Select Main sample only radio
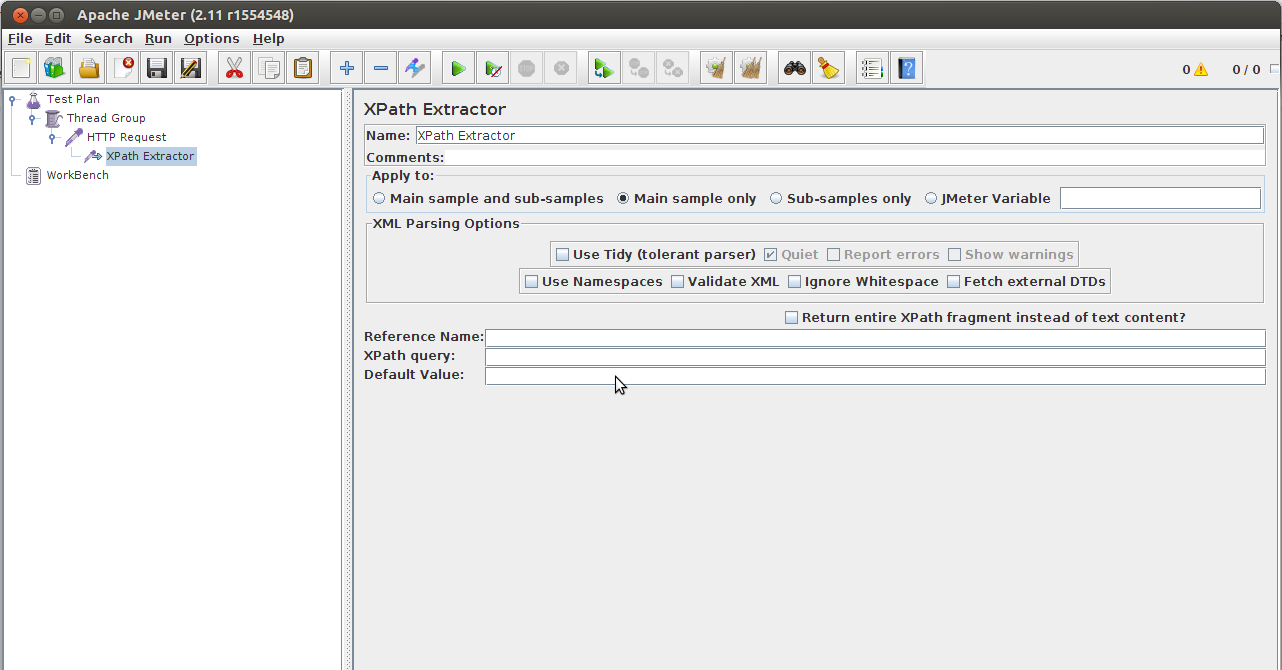Viewport: 1282px width, 670px height. (623, 198)
